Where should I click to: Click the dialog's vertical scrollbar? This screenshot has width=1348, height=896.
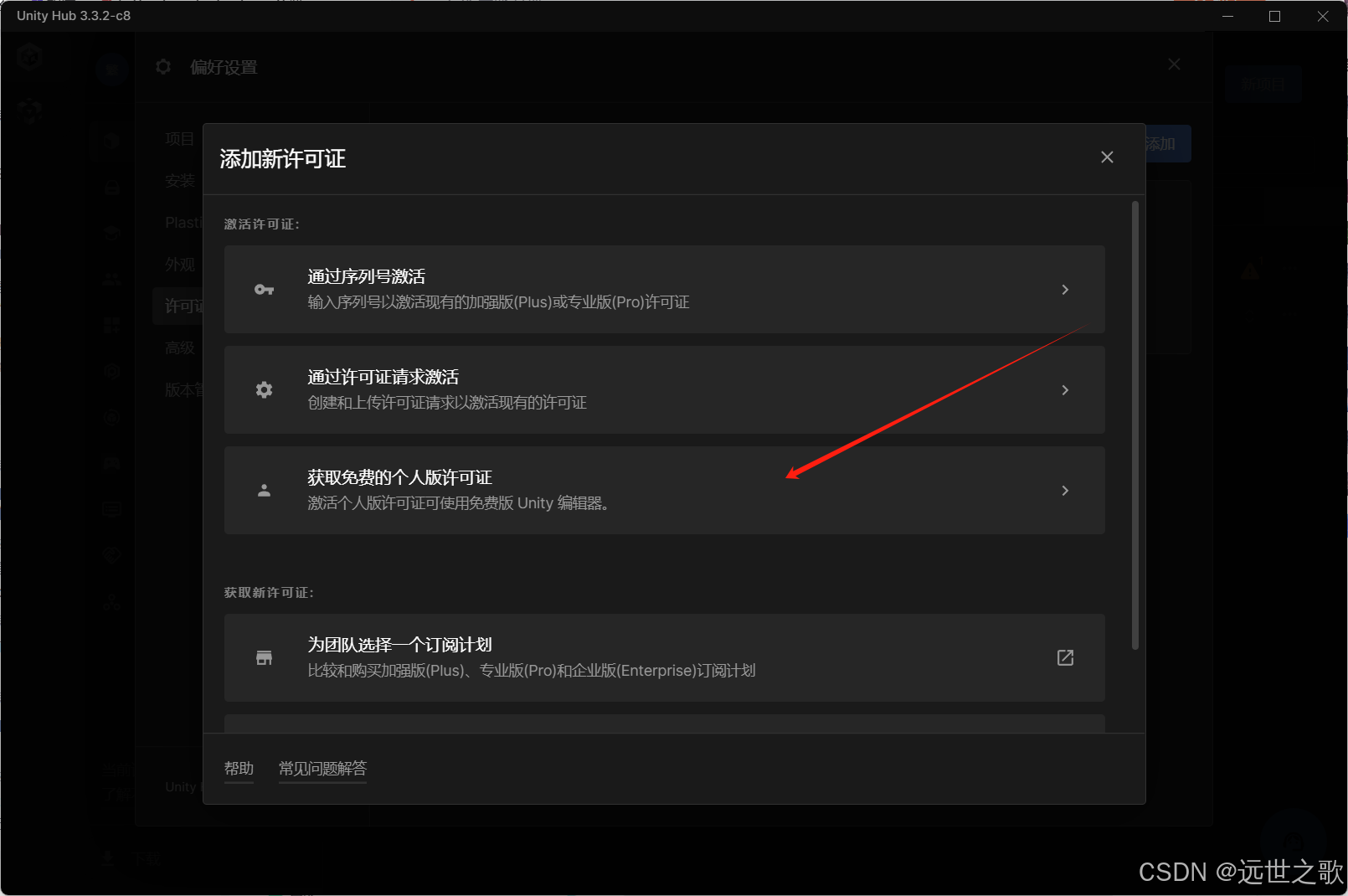click(x=1135, y=425)
